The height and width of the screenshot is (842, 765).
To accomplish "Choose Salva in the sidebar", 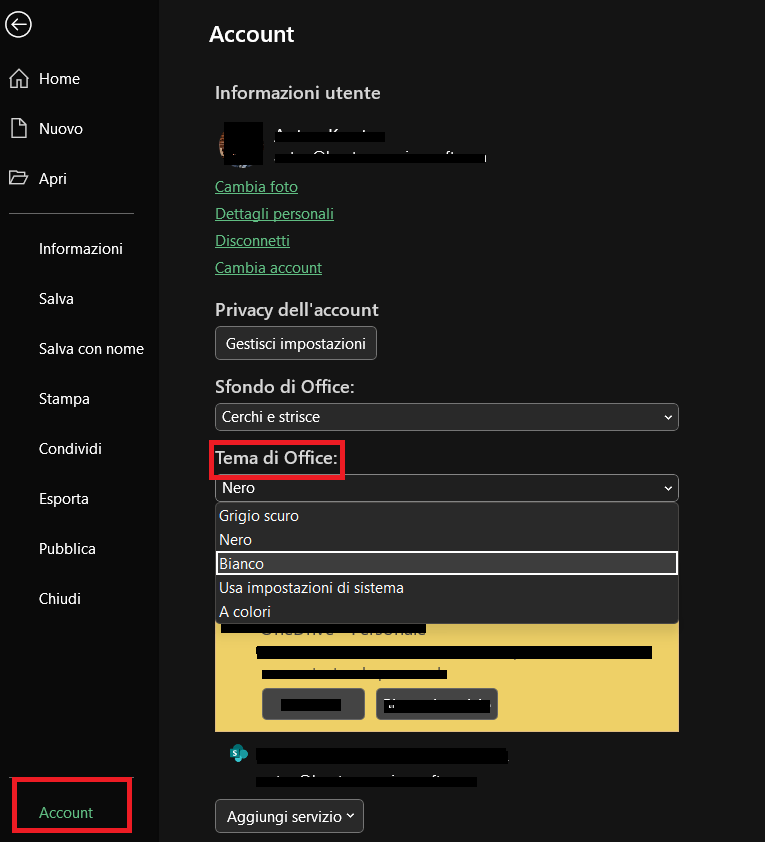I will click(x=56, y=299).
